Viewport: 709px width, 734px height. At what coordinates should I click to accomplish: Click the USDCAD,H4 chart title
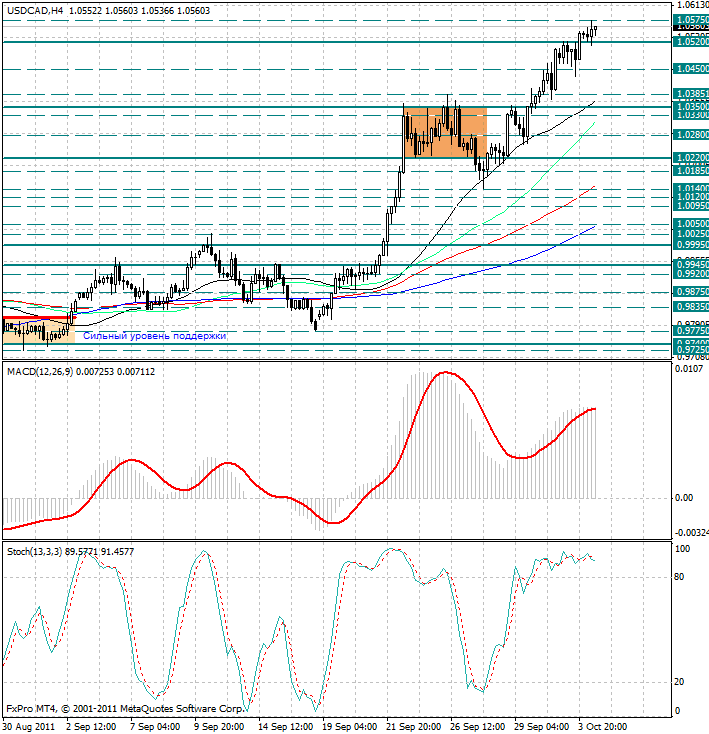pyautogui.click(x=35, y=10)
